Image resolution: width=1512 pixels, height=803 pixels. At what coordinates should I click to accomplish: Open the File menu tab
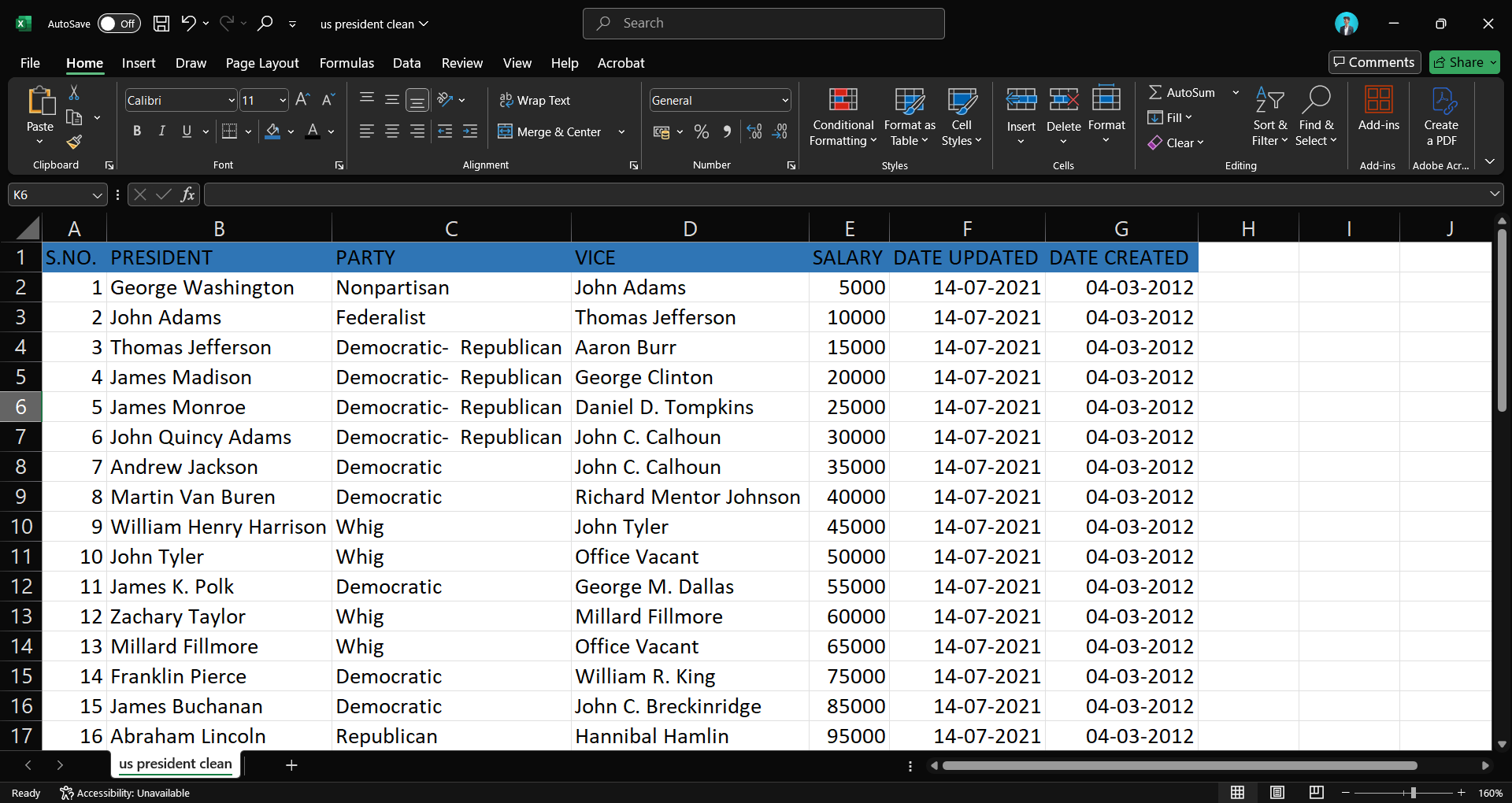coord(30,63)
